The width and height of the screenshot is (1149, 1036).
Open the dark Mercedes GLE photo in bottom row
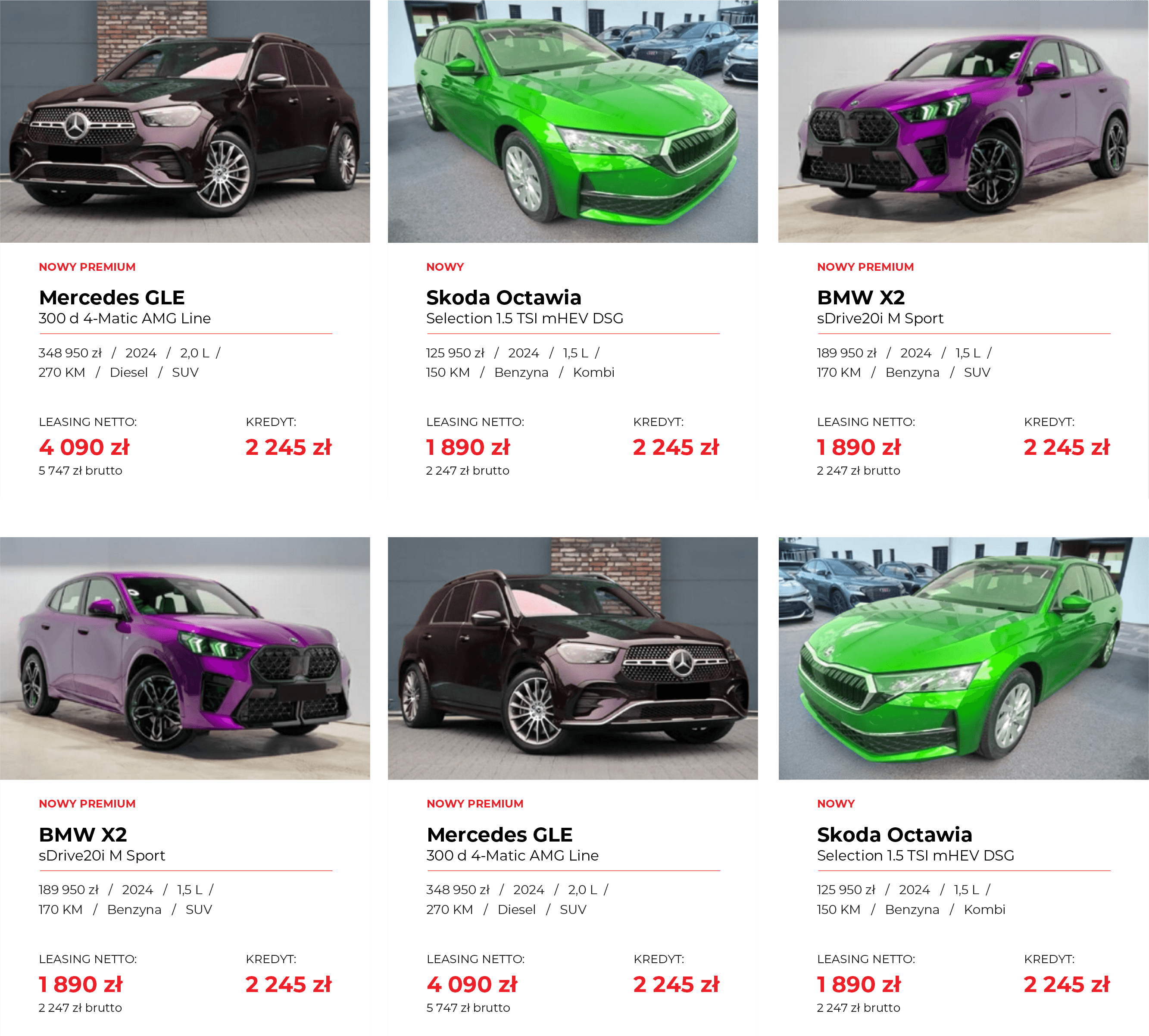click(572, 658)
